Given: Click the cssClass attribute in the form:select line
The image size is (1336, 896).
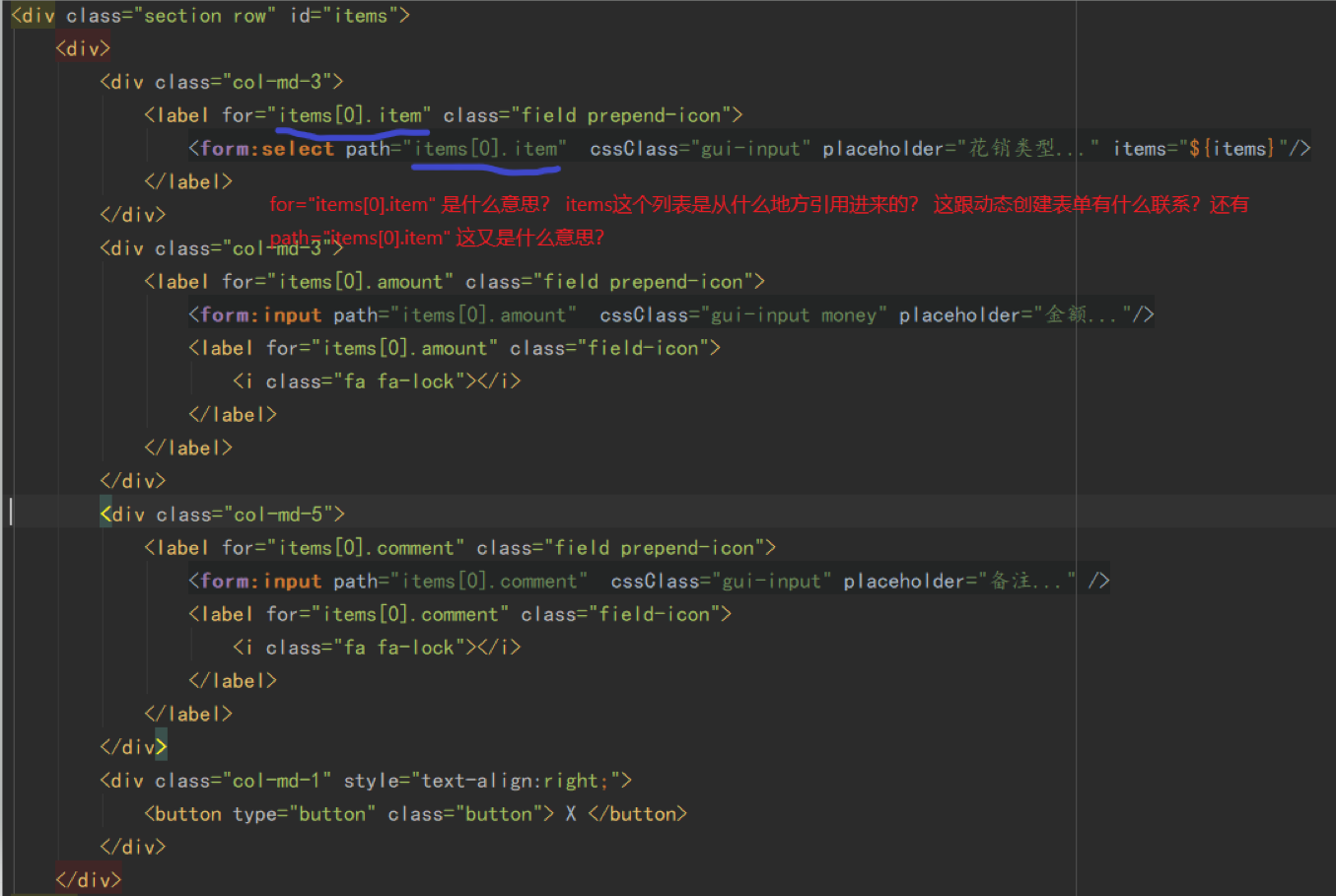Looking at the screenshot, I should 700,149.
